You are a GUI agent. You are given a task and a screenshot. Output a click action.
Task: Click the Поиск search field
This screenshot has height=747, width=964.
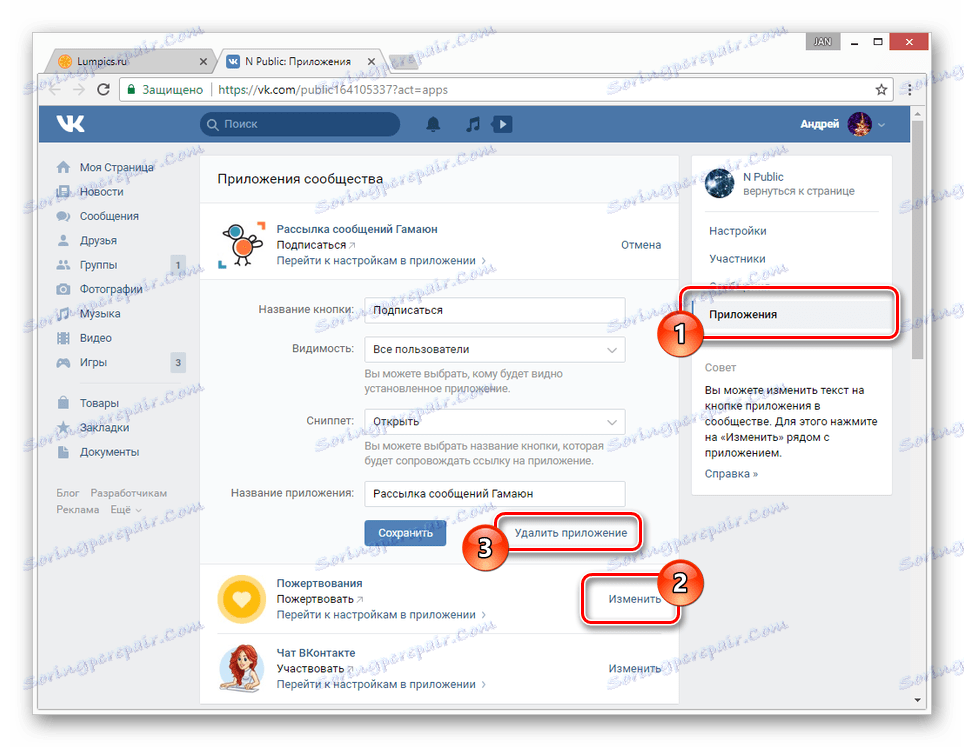coord(300,124)
